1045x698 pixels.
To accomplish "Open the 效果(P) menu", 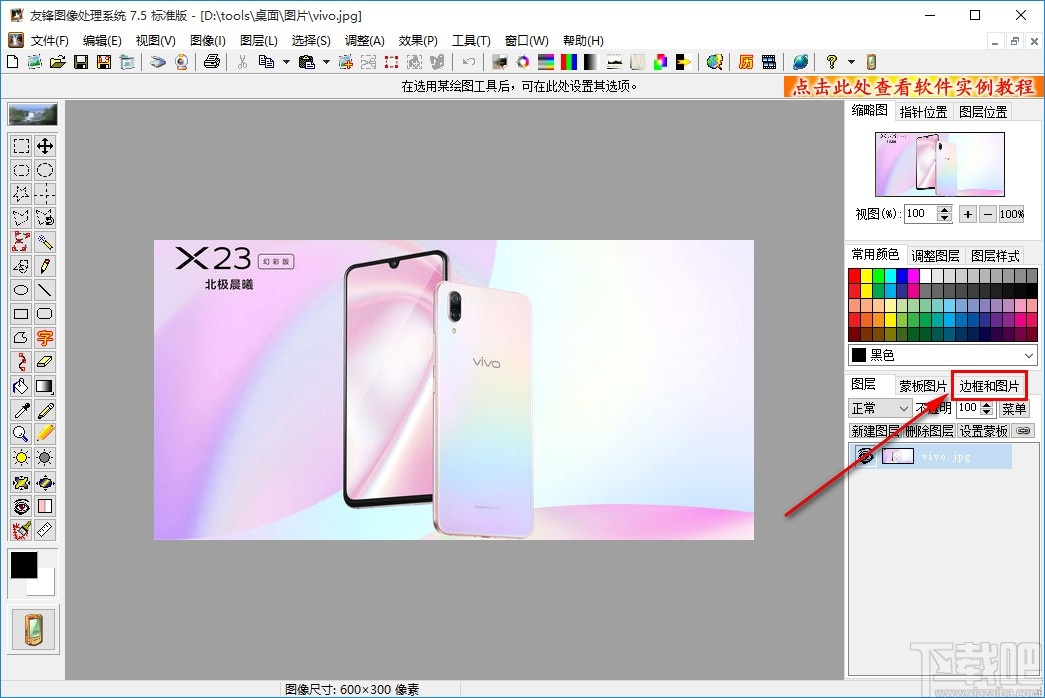I will (418, 41).
